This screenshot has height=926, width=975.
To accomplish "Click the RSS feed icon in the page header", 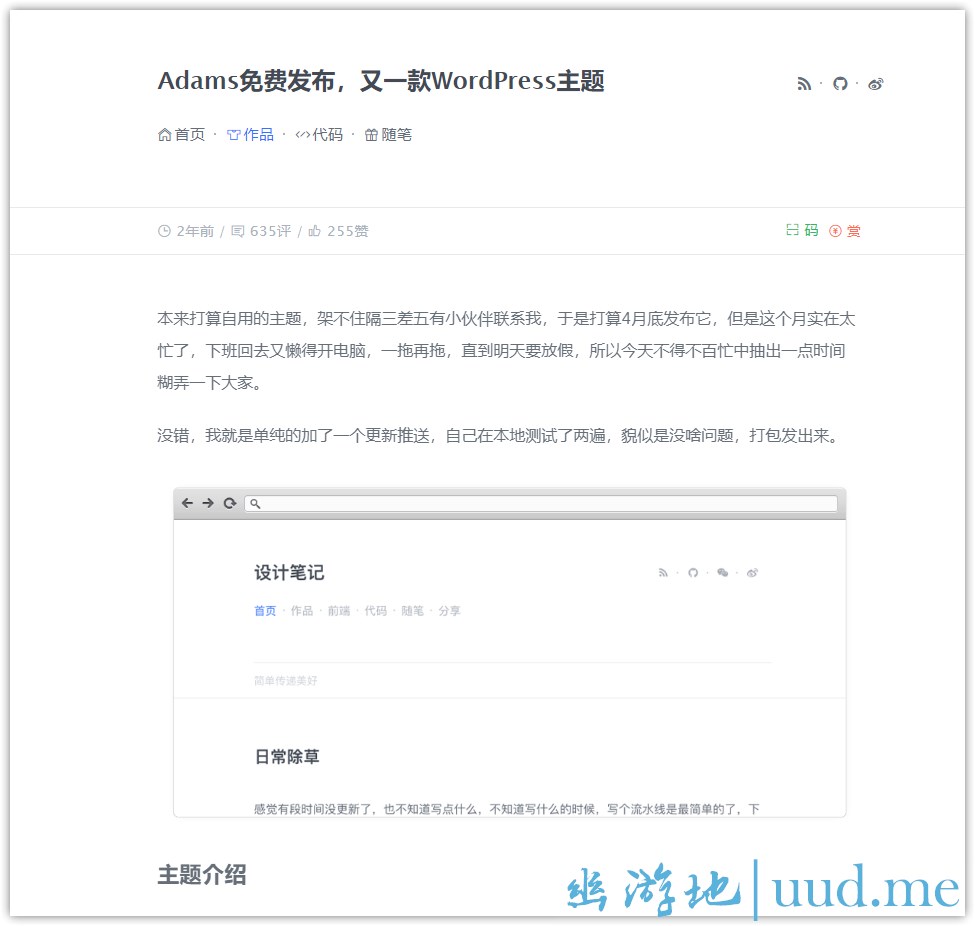I will point(804,84).
